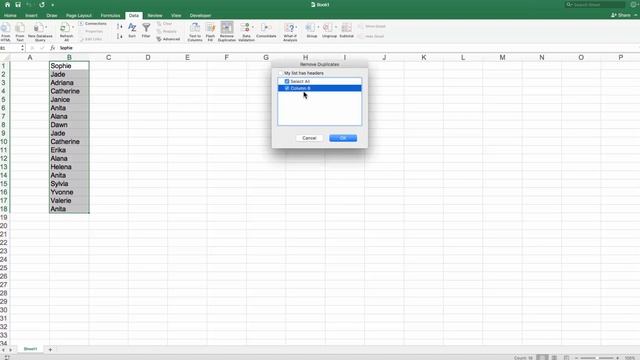Add a new sheet with plus button
640x360 pixels.
click(x=50, y=349)
